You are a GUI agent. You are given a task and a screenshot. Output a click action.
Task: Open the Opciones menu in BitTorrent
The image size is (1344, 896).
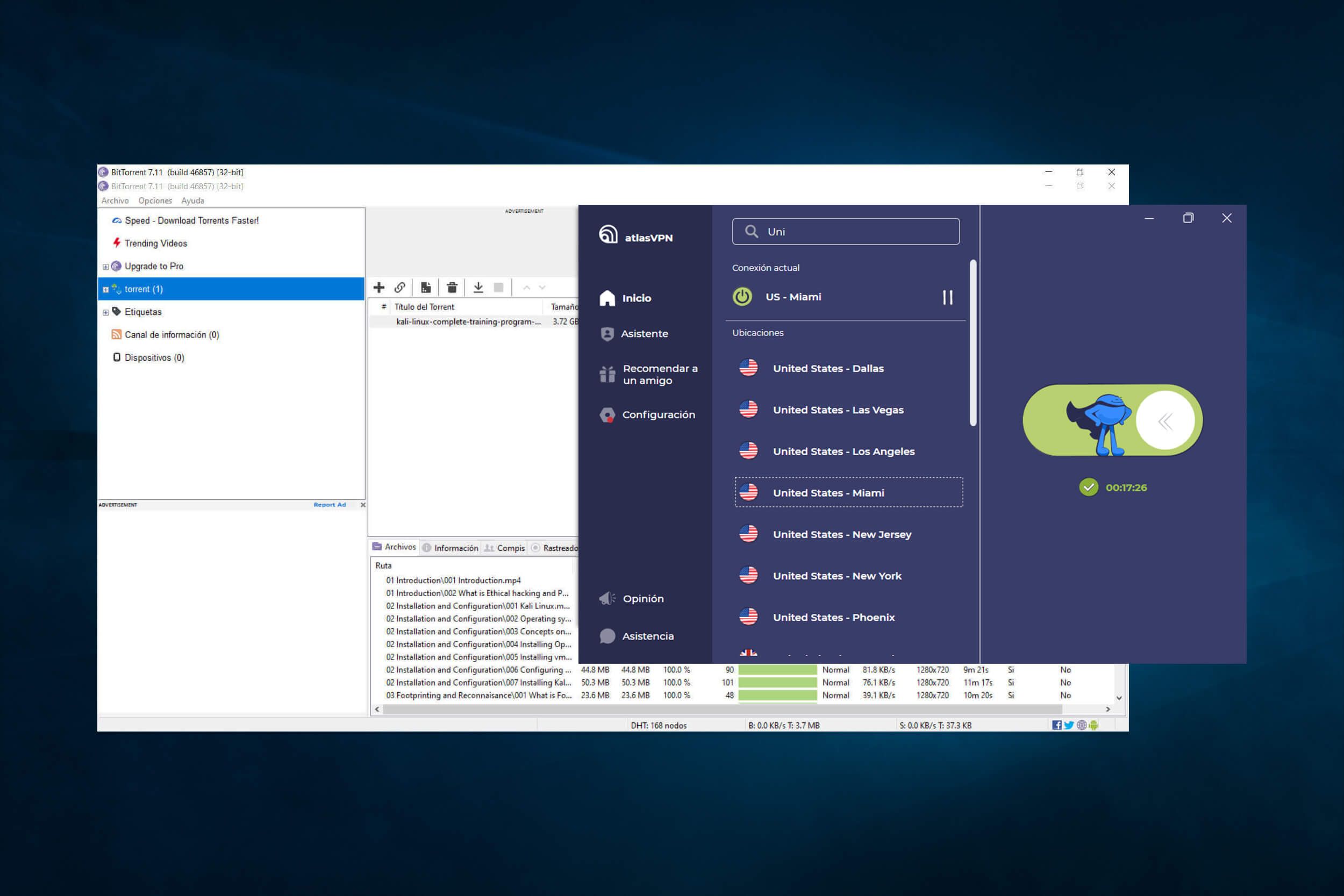[155, 200]
